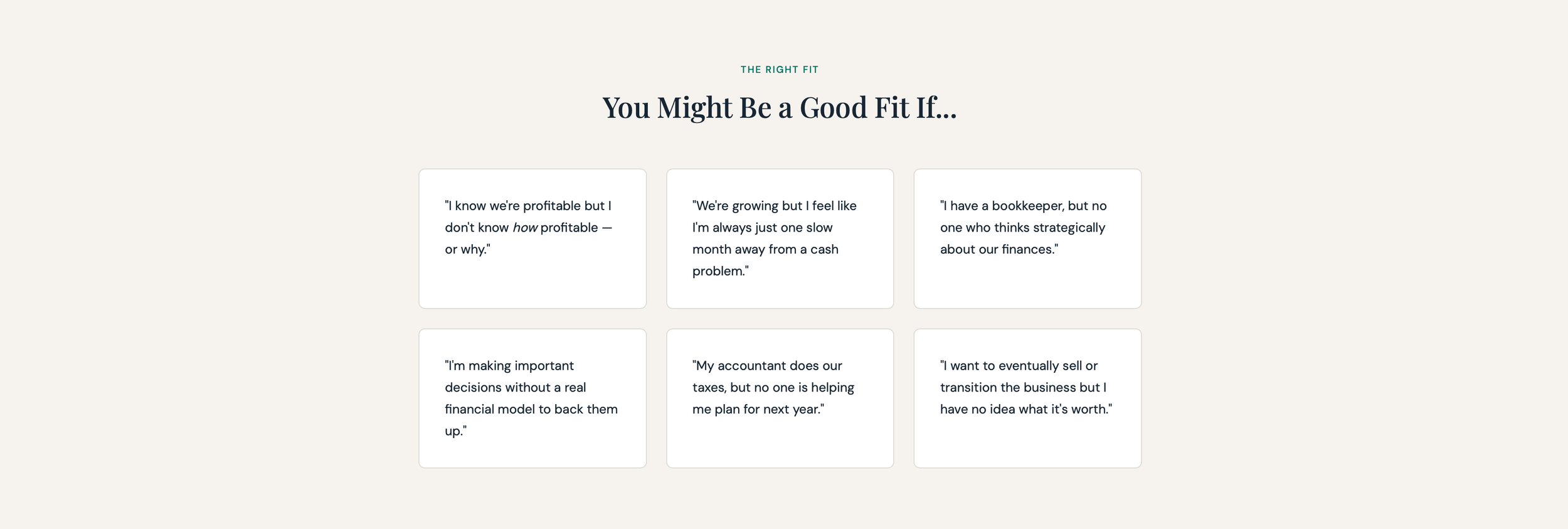The height and width of the screenshot is (529, 1568).
Task: Click the words "or why." in the first card
Action: [x=467, y=250]
